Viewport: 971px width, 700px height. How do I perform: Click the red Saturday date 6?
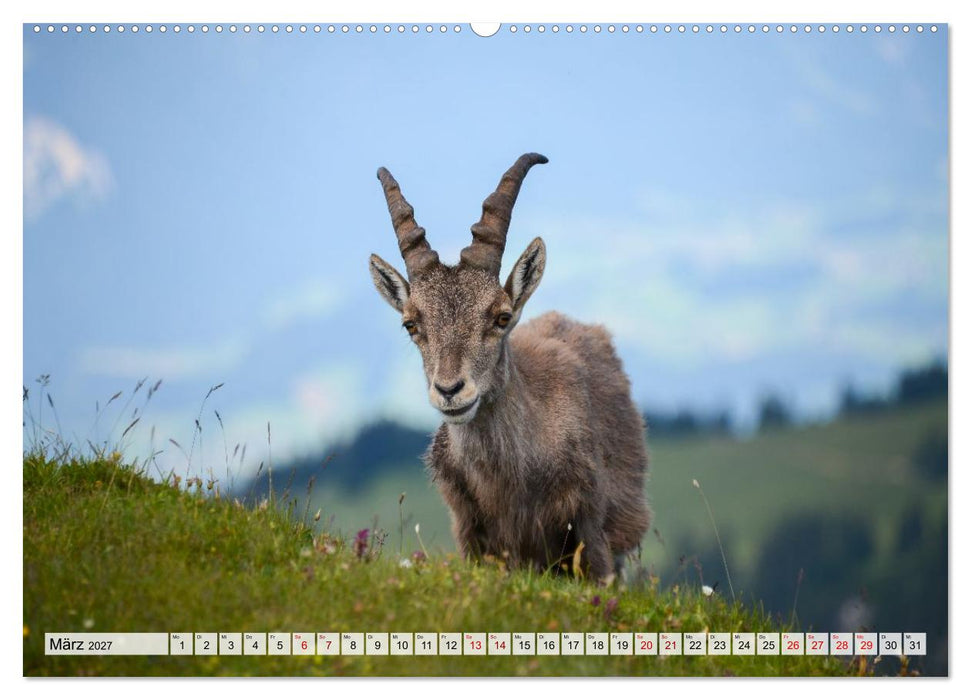pyautogui.click(x=303, y=644)
